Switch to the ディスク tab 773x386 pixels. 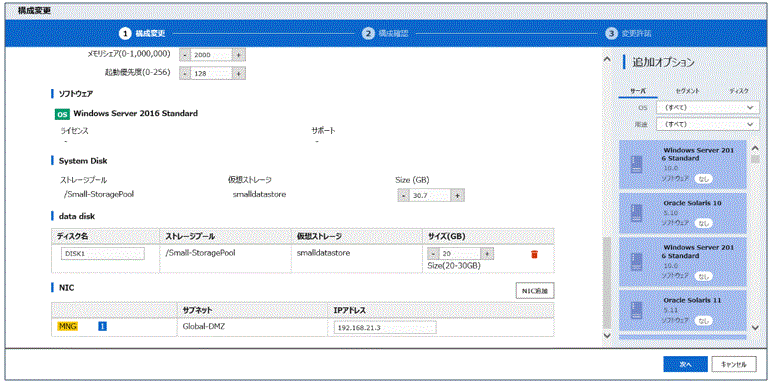[x=739, y=91]
